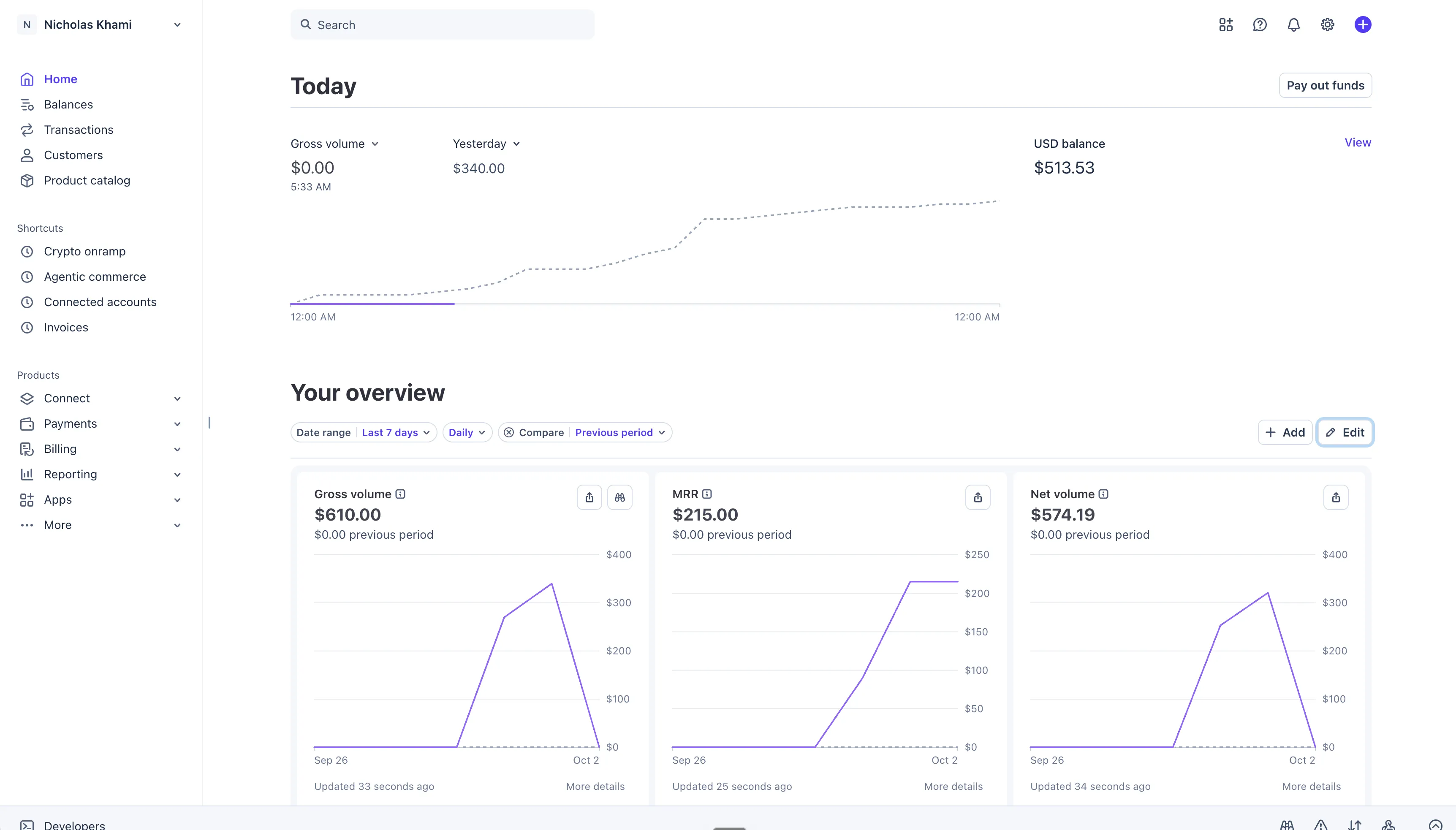Open Connected accounts shortcut
Viewport: 1456px width, 830px height.
(x=101, y=302)
